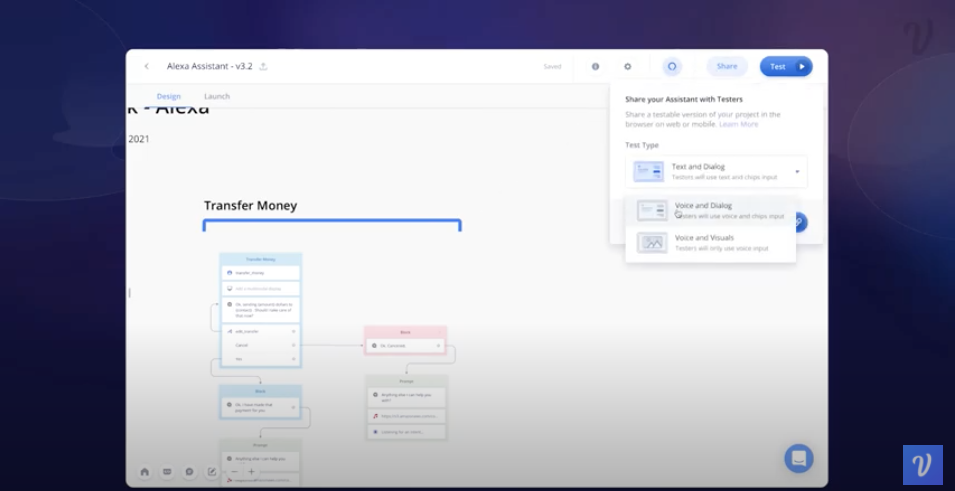Click the Share button

(x=727, y=66)
